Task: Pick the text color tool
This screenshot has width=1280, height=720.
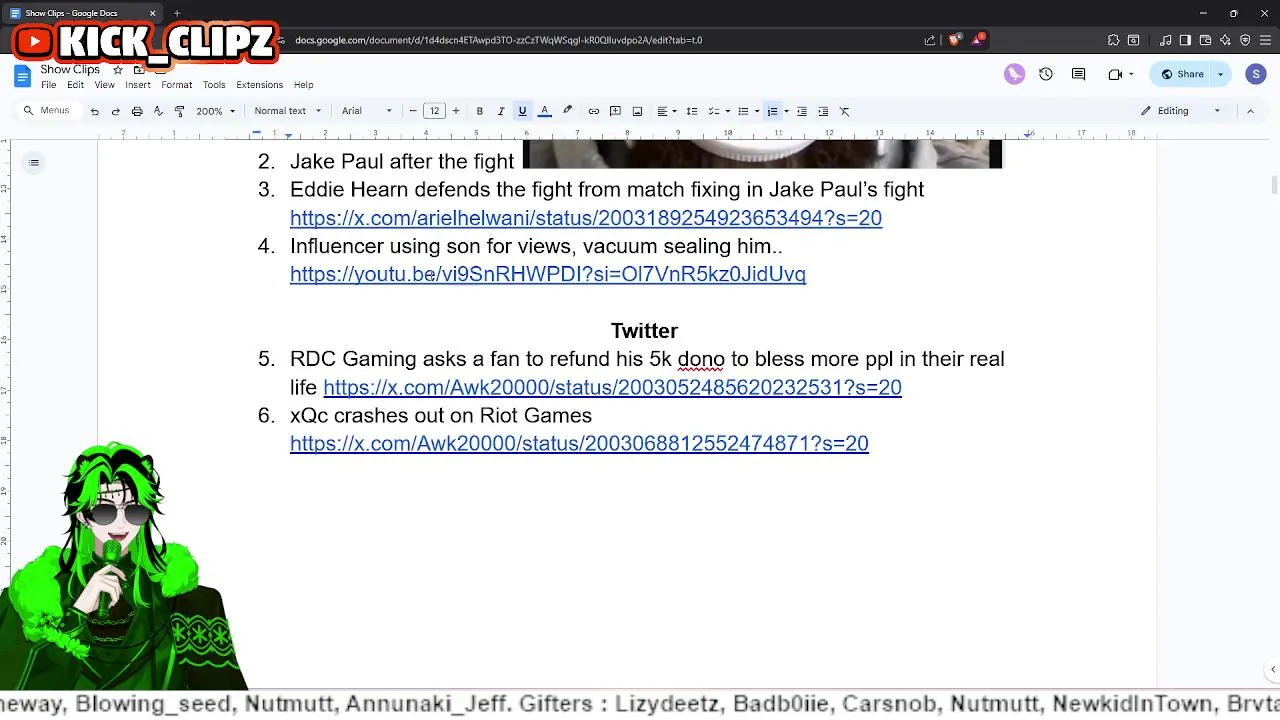Action: coord(545,111)
